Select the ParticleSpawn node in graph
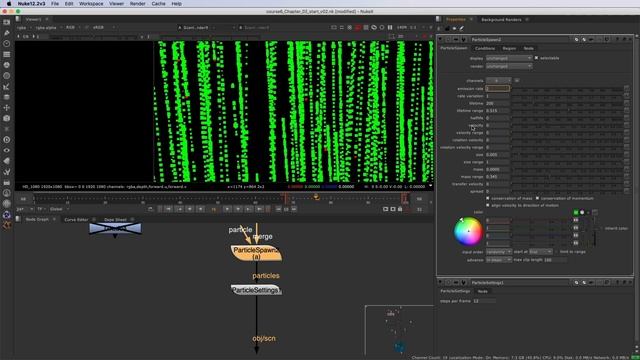Screen dimensions: 640x360 pyautogui.click(x=256, y=253)
